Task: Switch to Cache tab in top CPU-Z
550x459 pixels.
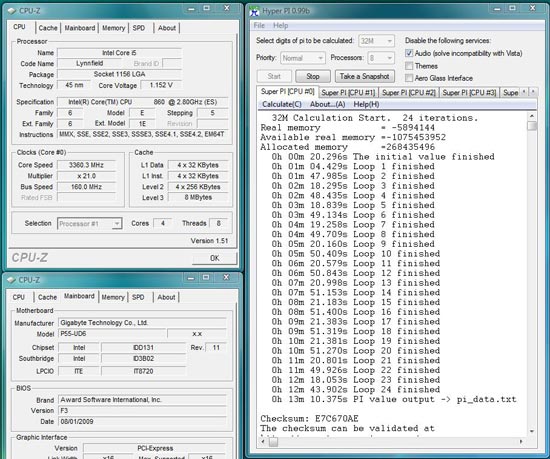Action: click(48, 28)
